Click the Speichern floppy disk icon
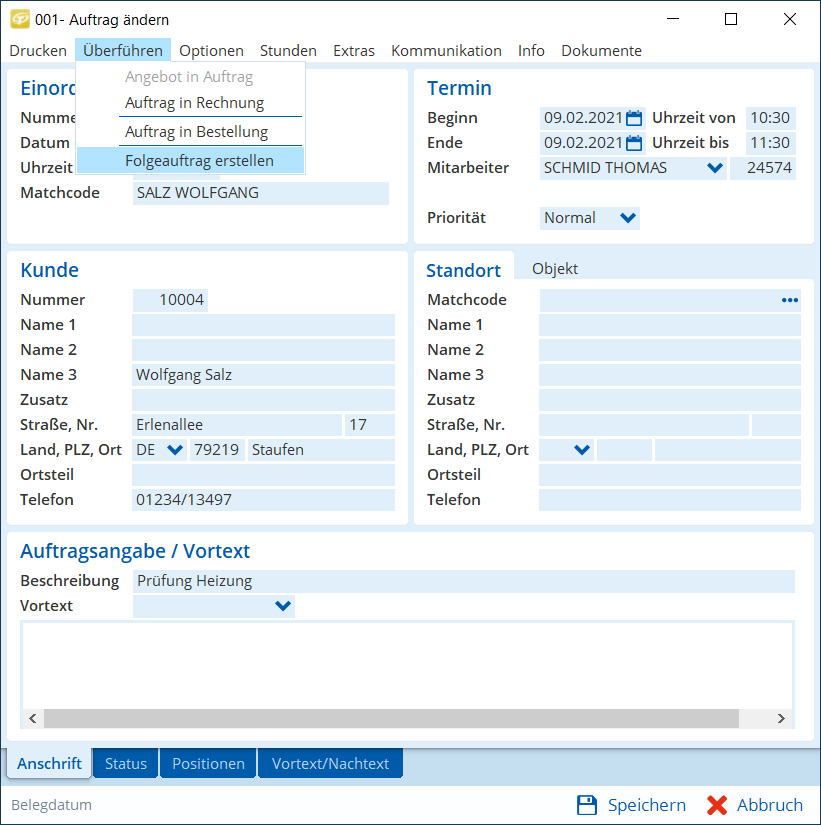Screen dimensions: 821x825 [x=587, y=805]
